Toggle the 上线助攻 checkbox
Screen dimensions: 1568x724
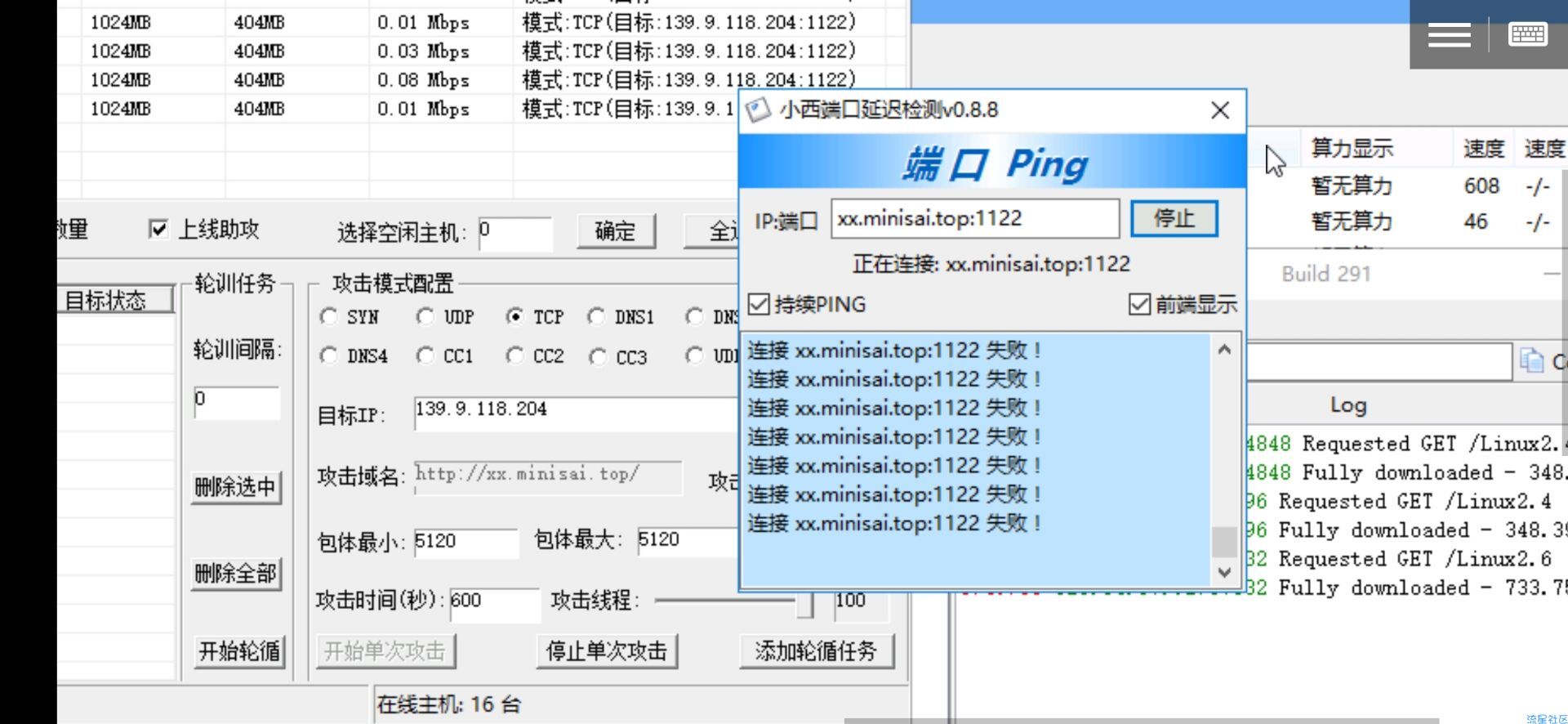158,230
